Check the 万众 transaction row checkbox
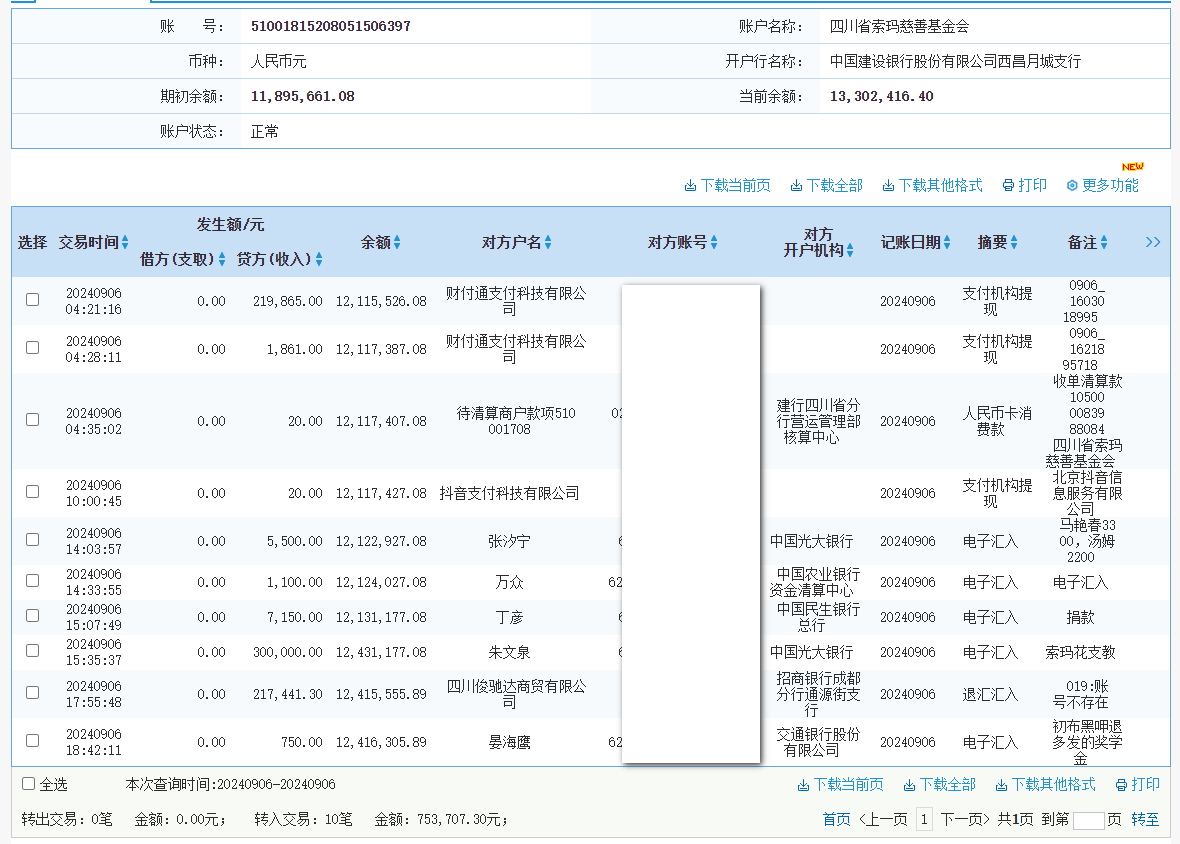Viewport: 1180px width, 844px height. (x=32, y=581)
